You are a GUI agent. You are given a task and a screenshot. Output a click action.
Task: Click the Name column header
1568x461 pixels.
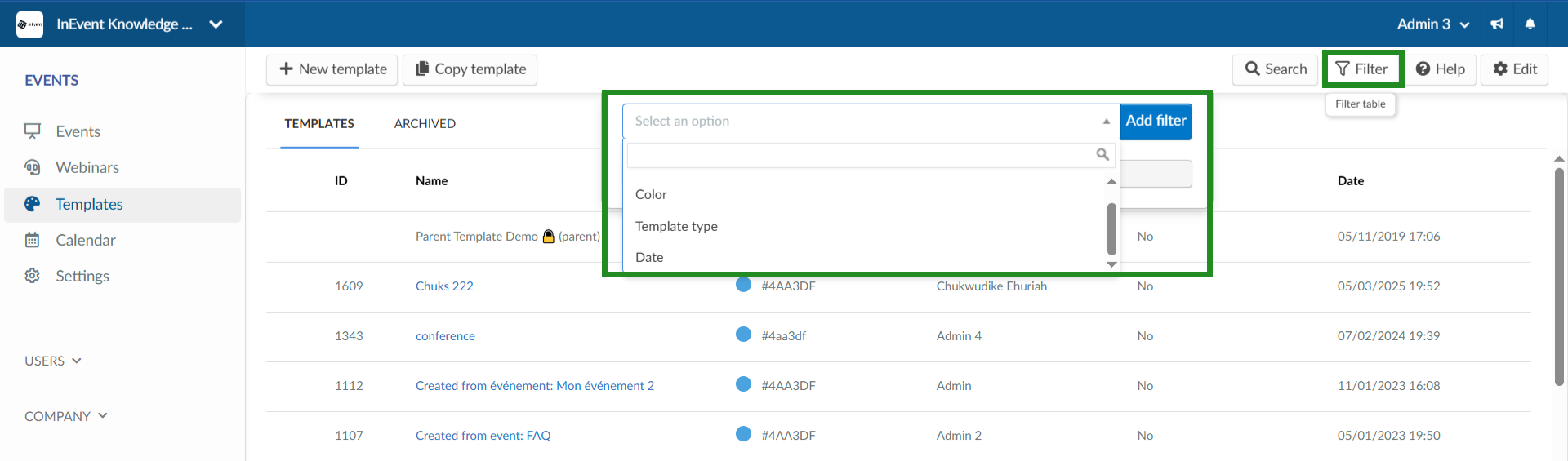[x=431, y=181]
